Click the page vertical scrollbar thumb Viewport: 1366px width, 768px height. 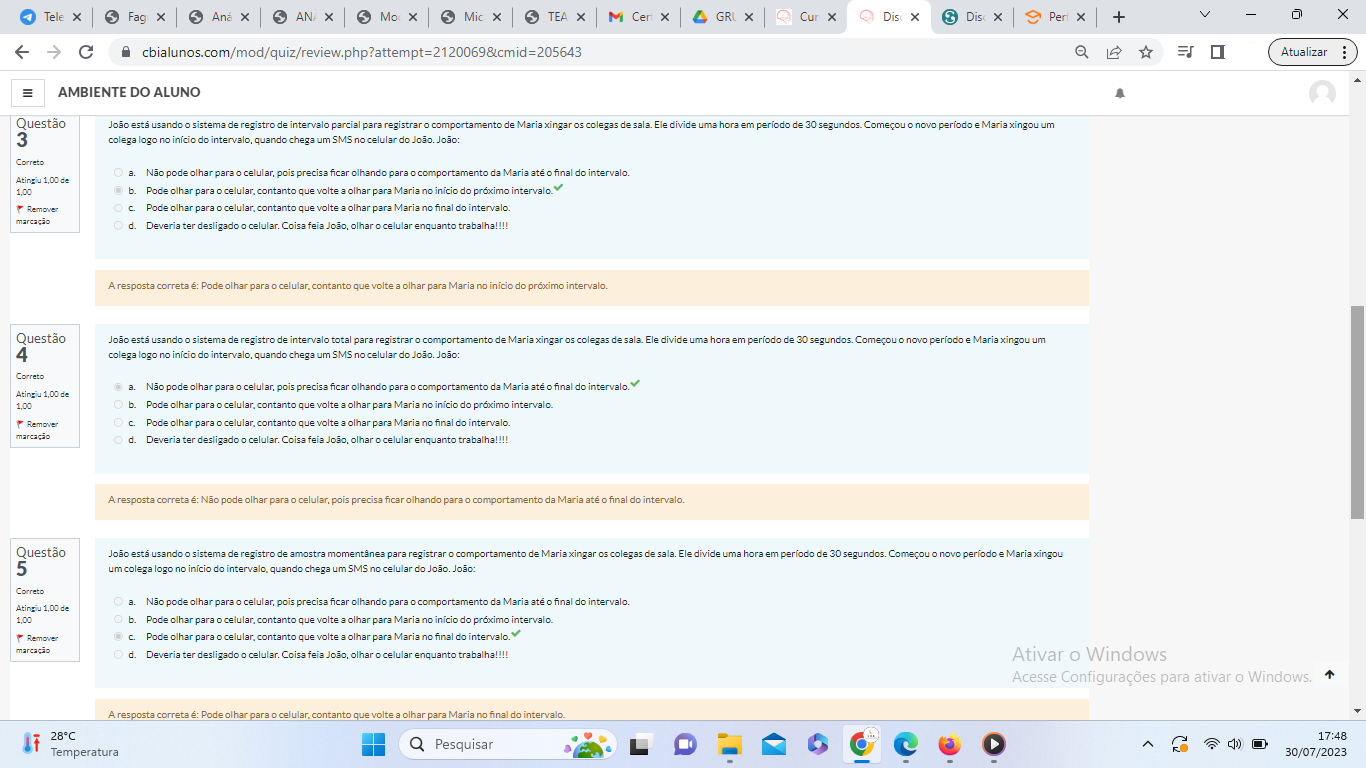(1357, 410)
